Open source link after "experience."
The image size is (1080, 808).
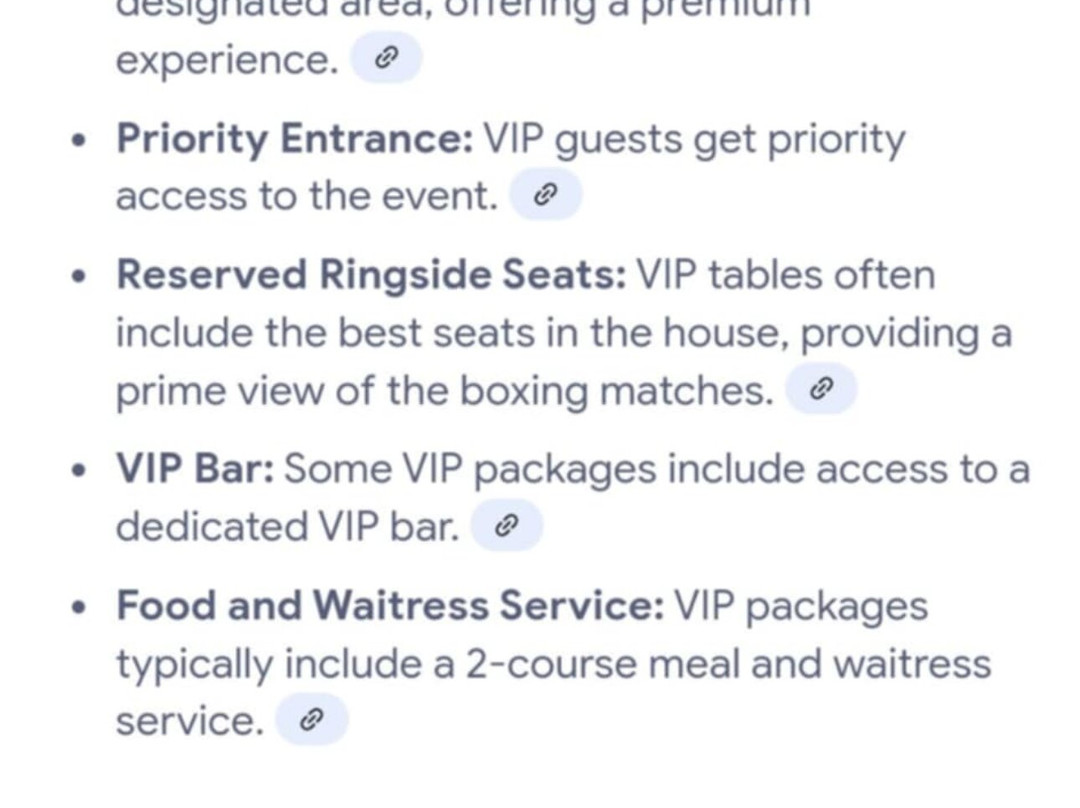pyautogui.click(x=386, y=58)
